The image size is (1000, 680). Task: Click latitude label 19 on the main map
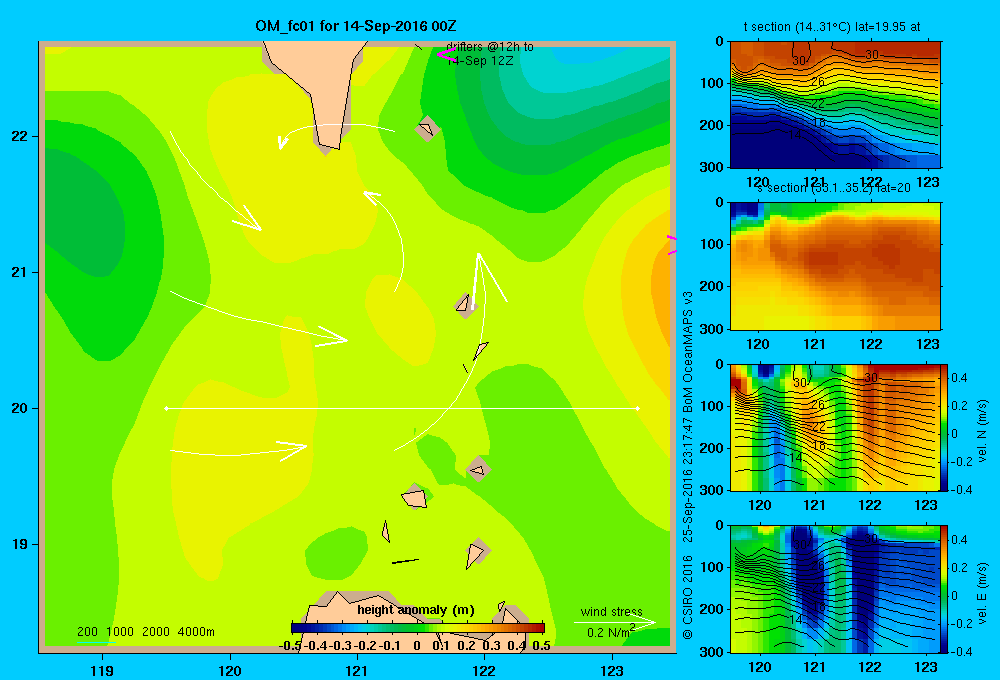pos(20,544)
